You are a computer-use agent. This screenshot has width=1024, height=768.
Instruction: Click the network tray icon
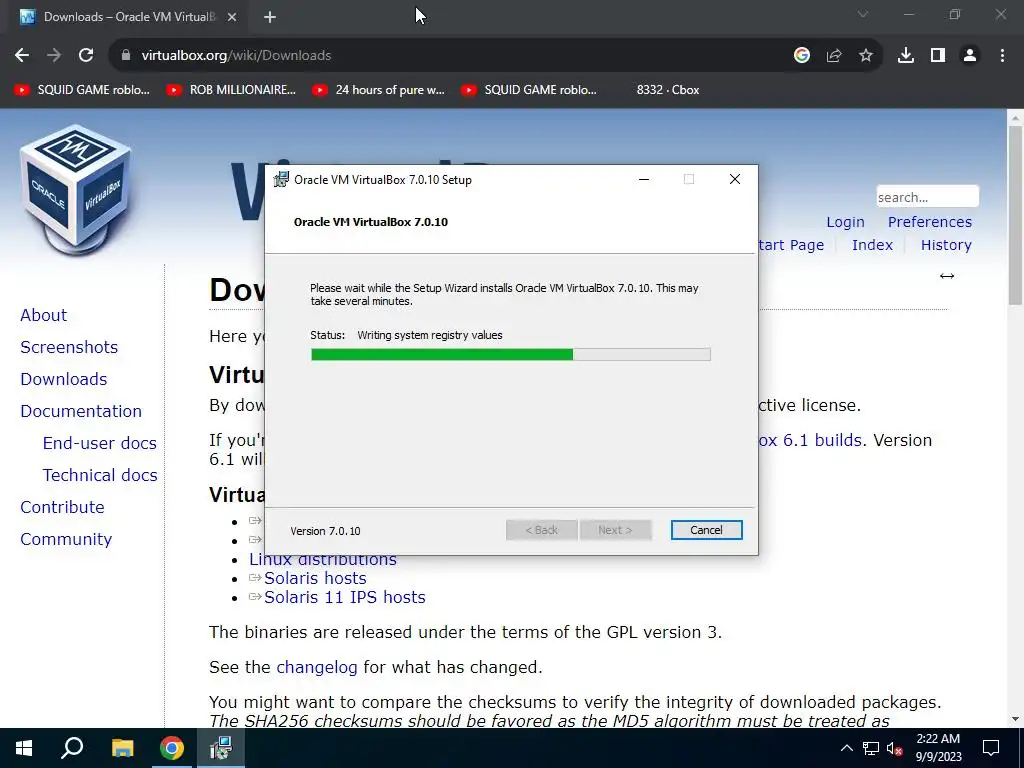[x=871, y=748]
